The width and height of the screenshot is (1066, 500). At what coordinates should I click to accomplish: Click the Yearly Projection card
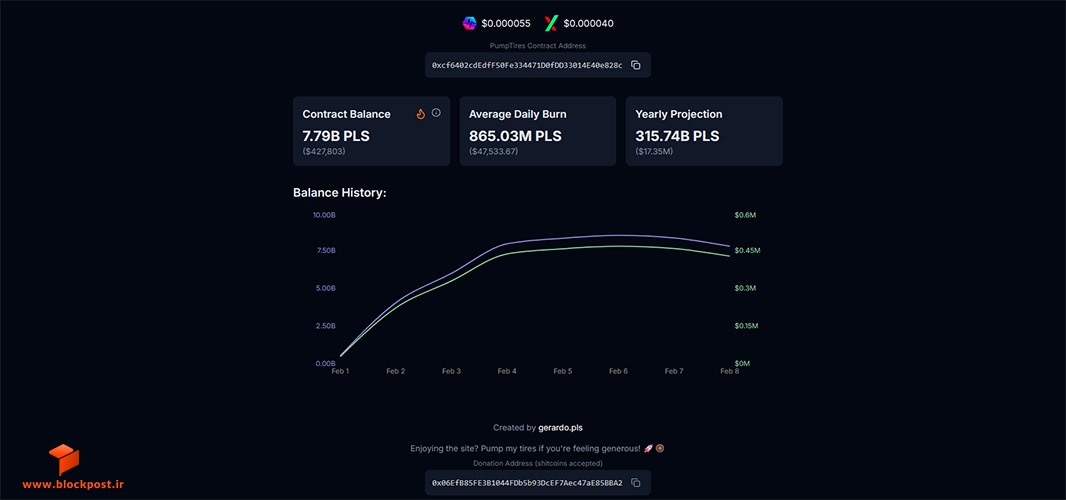point(704,131)
